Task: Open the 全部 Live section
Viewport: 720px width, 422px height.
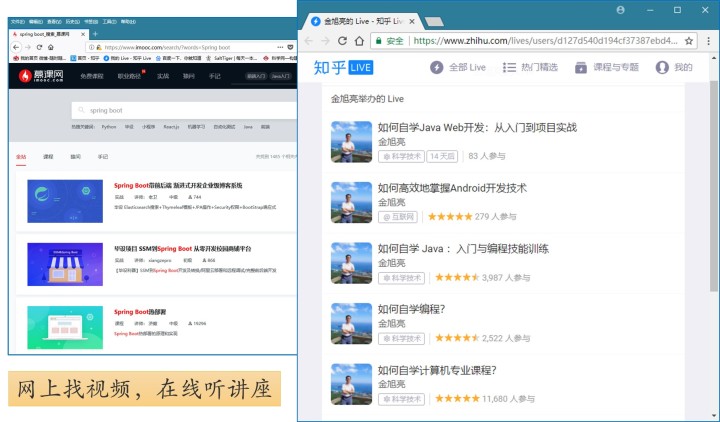Action: pos(458,67)
